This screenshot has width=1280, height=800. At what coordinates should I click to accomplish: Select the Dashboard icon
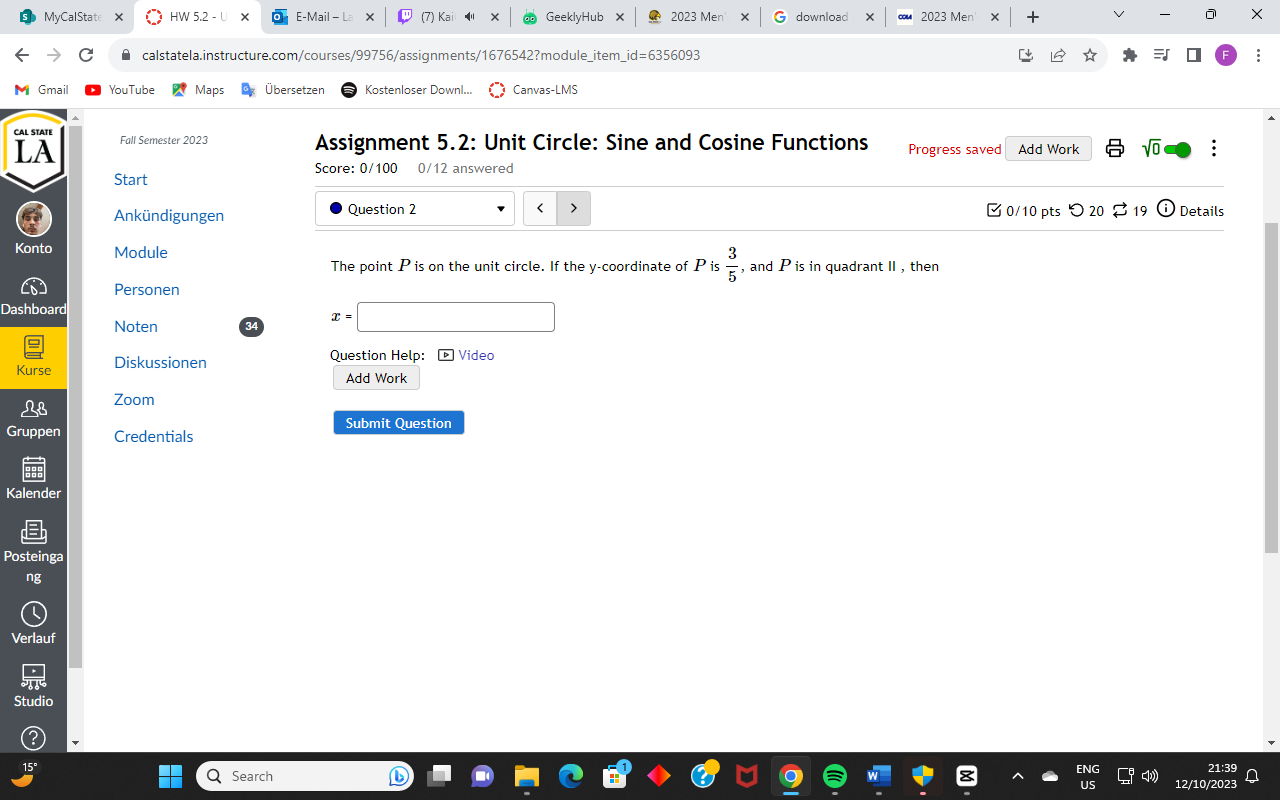coord(33,288)
